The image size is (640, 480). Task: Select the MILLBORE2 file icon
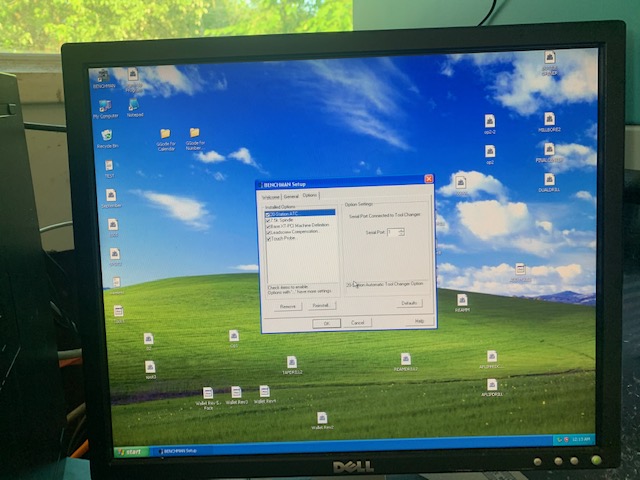click(x=549, y=122)
